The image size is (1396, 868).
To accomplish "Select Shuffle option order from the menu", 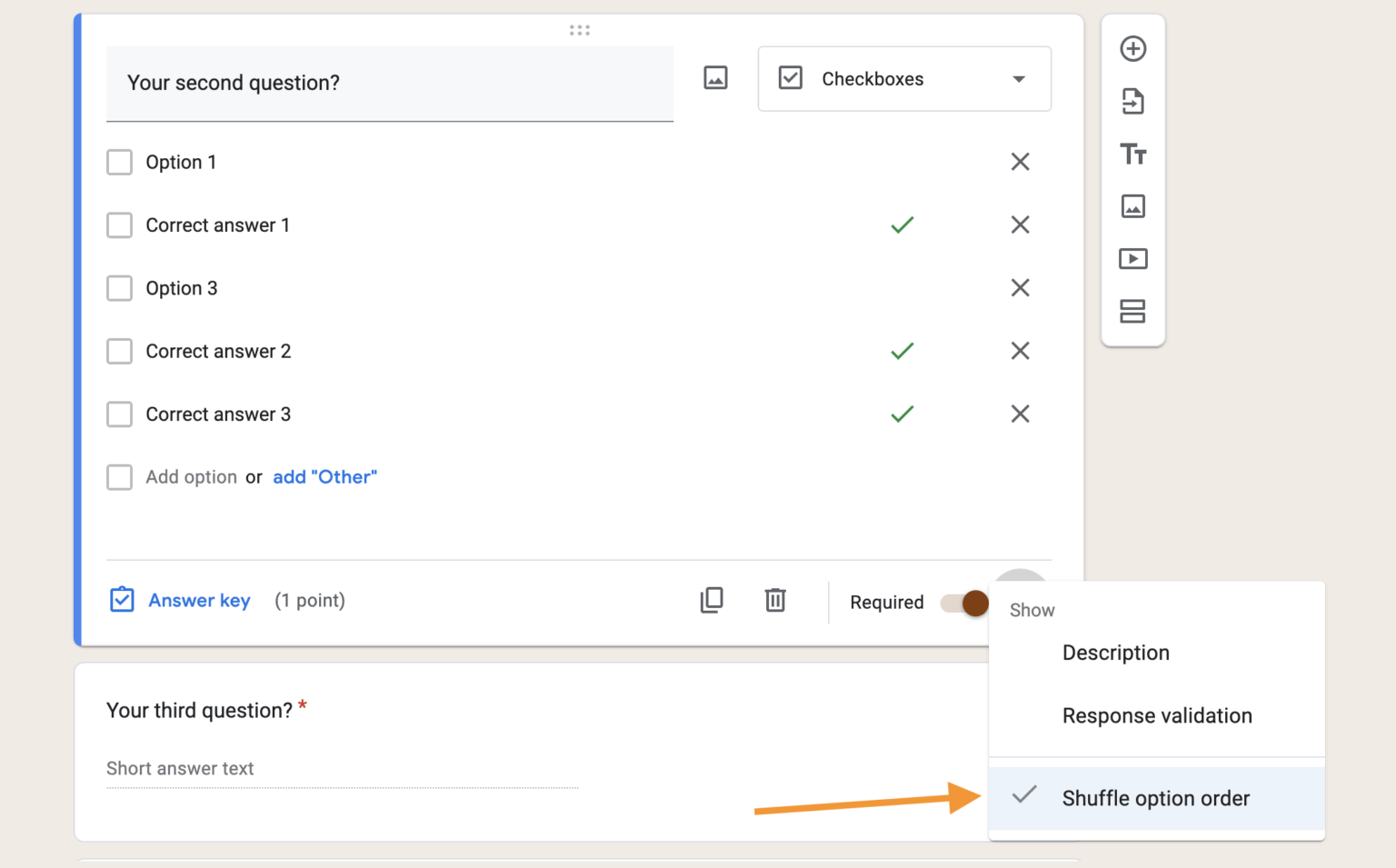I will pyautogui.click(x=1155, y=798).
